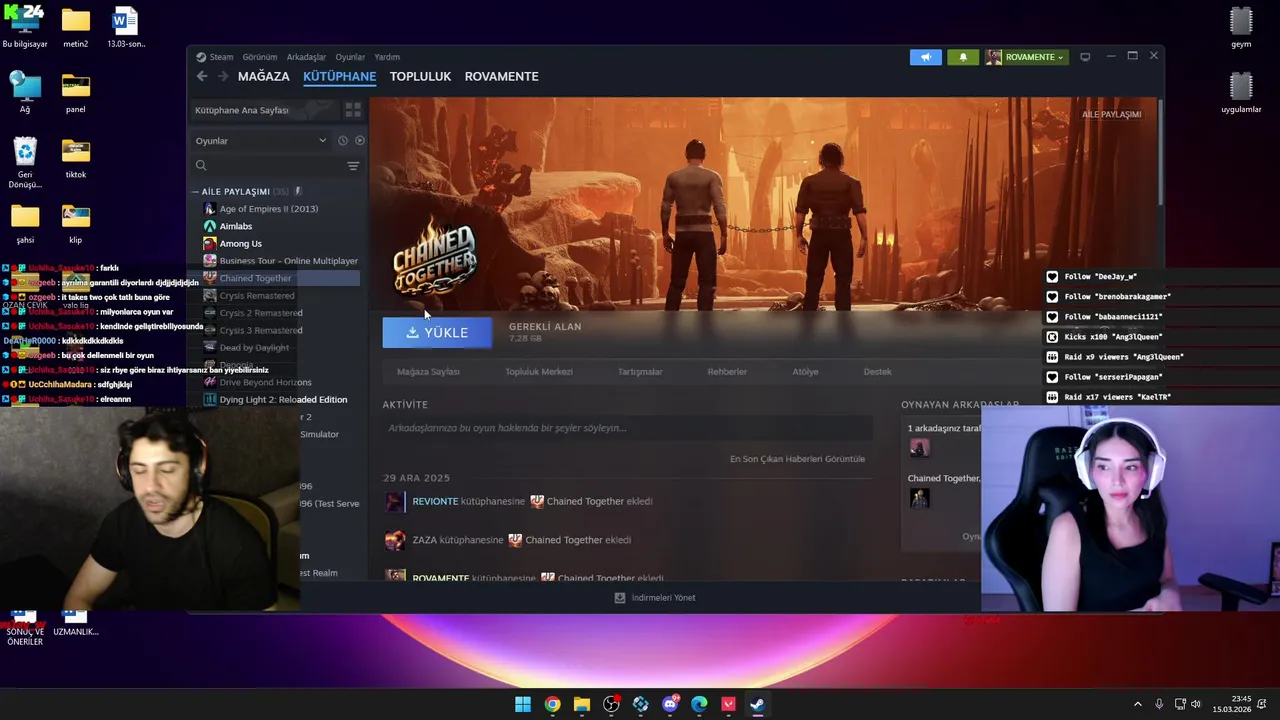This screenshot has height=720, width=1280.
Task: Open the ROVAMENTE account dropdown
Action: [1026, 57]
